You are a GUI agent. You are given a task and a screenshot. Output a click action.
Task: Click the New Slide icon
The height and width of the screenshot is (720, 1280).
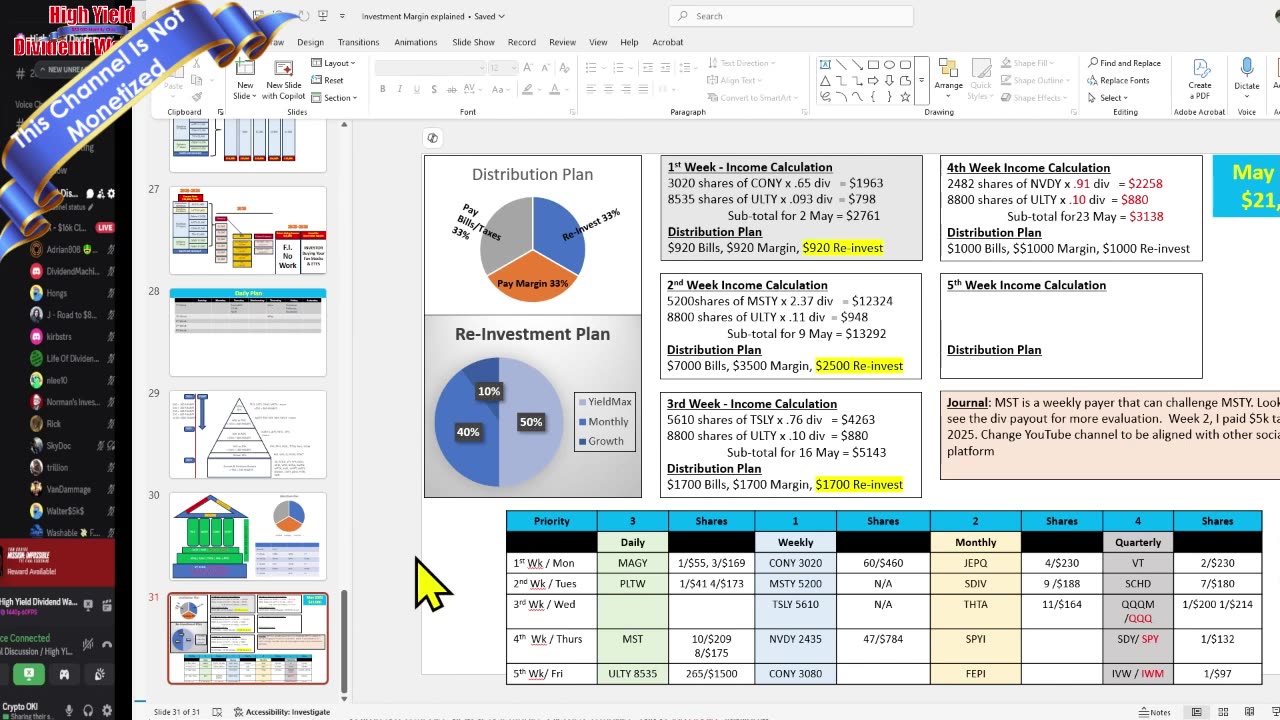click(x=244, y=68)
